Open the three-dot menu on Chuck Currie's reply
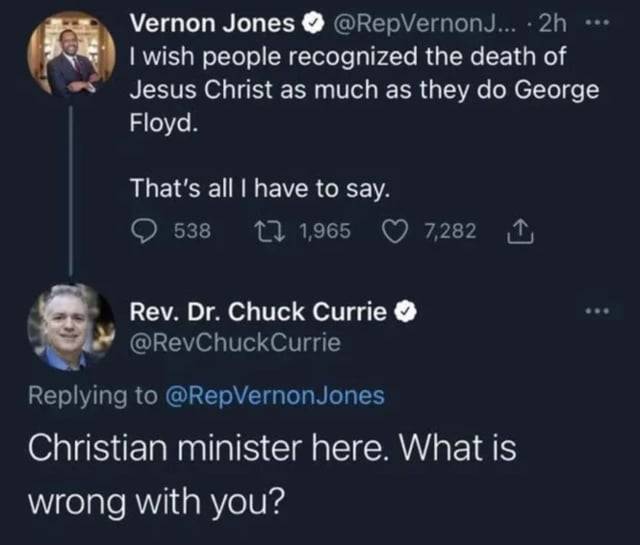This screenshot has height=545, width=640. click(598, 312)
